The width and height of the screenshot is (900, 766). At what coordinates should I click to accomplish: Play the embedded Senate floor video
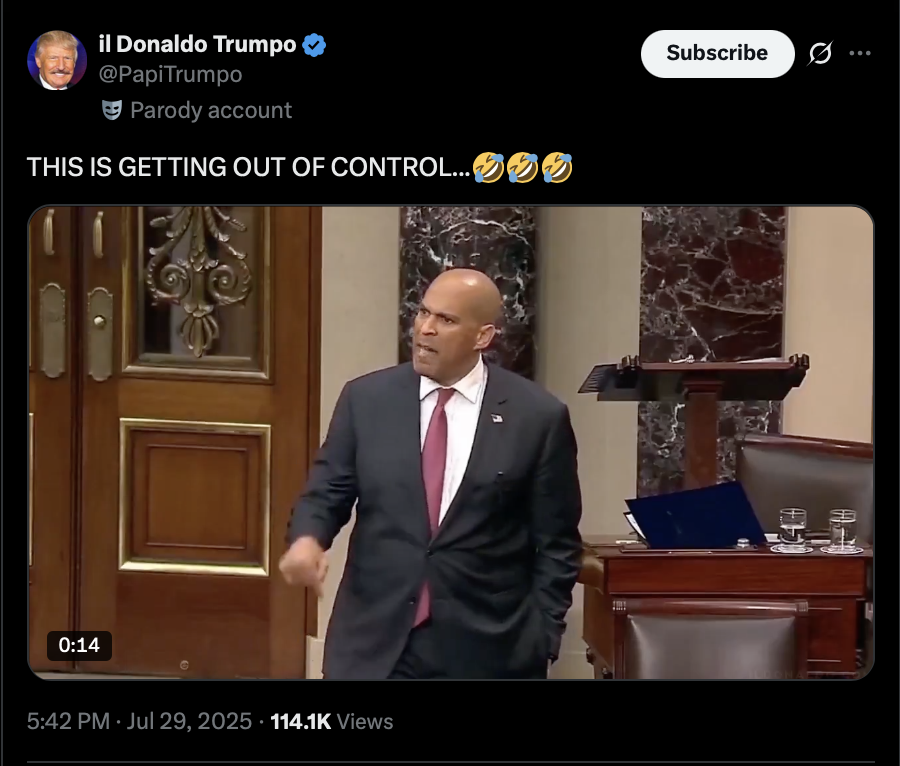(x=451, y=442)
